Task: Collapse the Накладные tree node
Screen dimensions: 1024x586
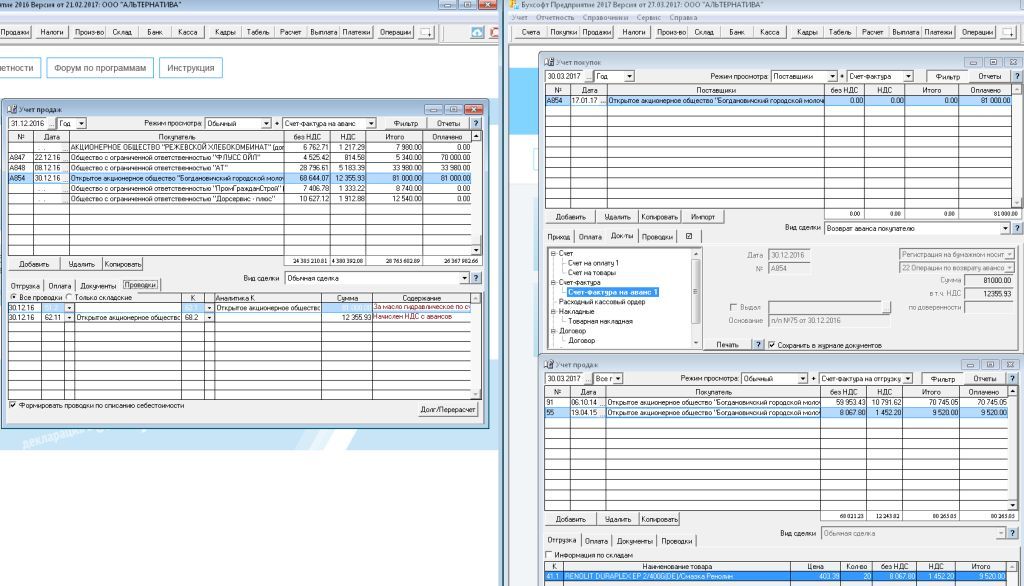Action: 553,310
